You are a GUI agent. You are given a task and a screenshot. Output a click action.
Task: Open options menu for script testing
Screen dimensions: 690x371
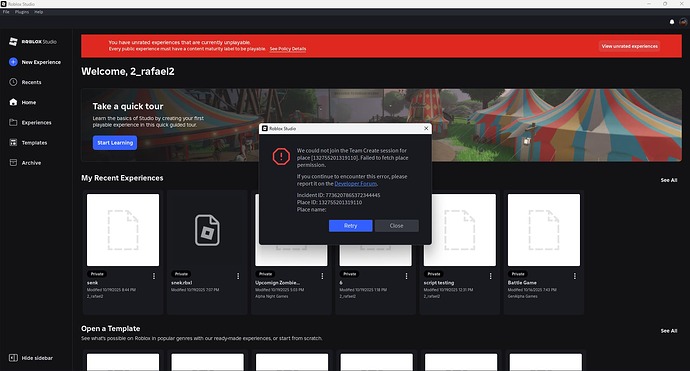click(x=491, y=276)
